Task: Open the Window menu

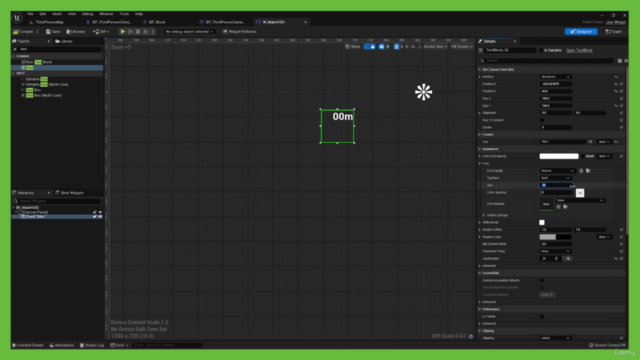Action: point(106,14)
